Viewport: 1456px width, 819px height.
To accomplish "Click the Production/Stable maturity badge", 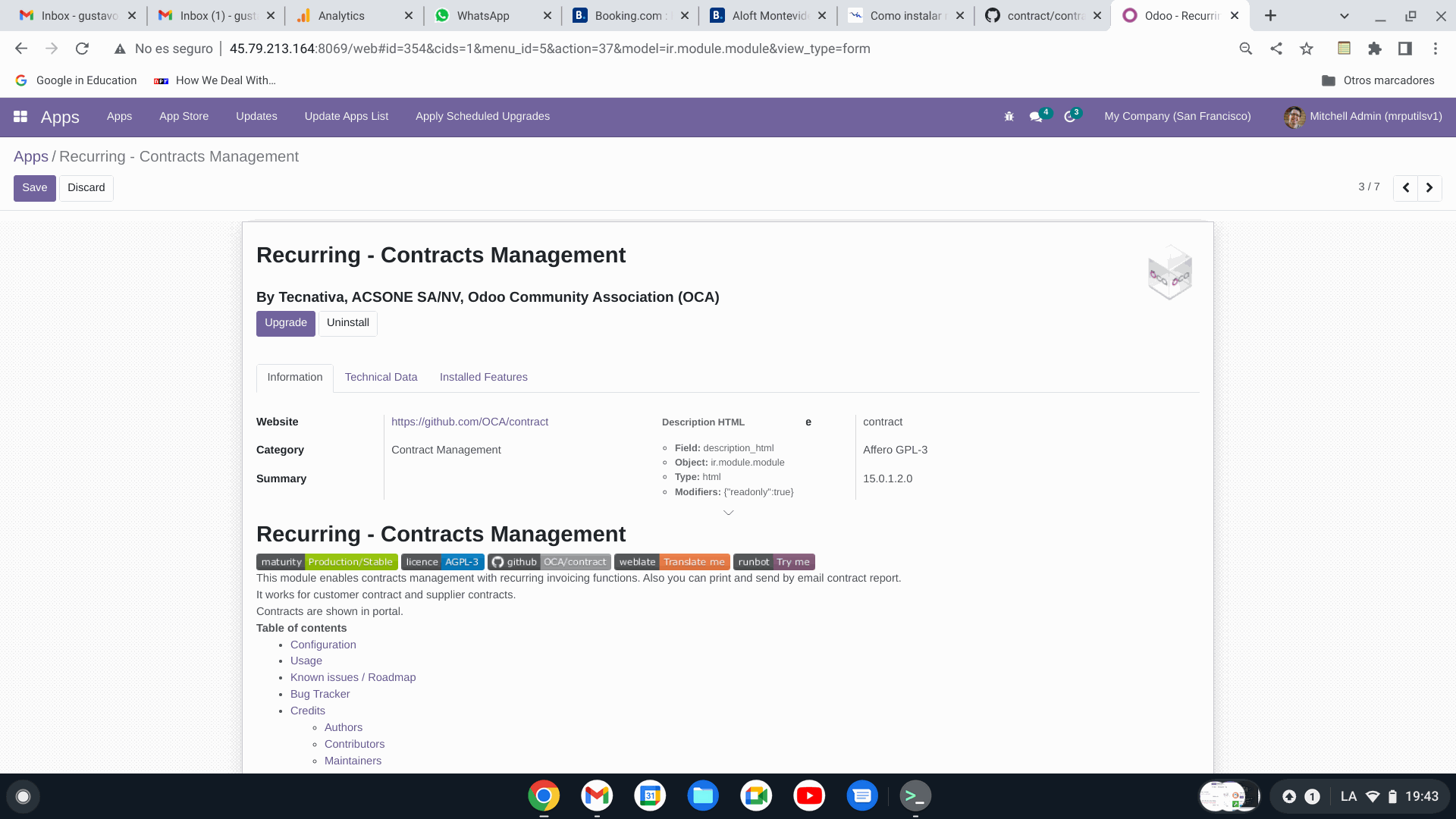I will (x=327, y=563).
